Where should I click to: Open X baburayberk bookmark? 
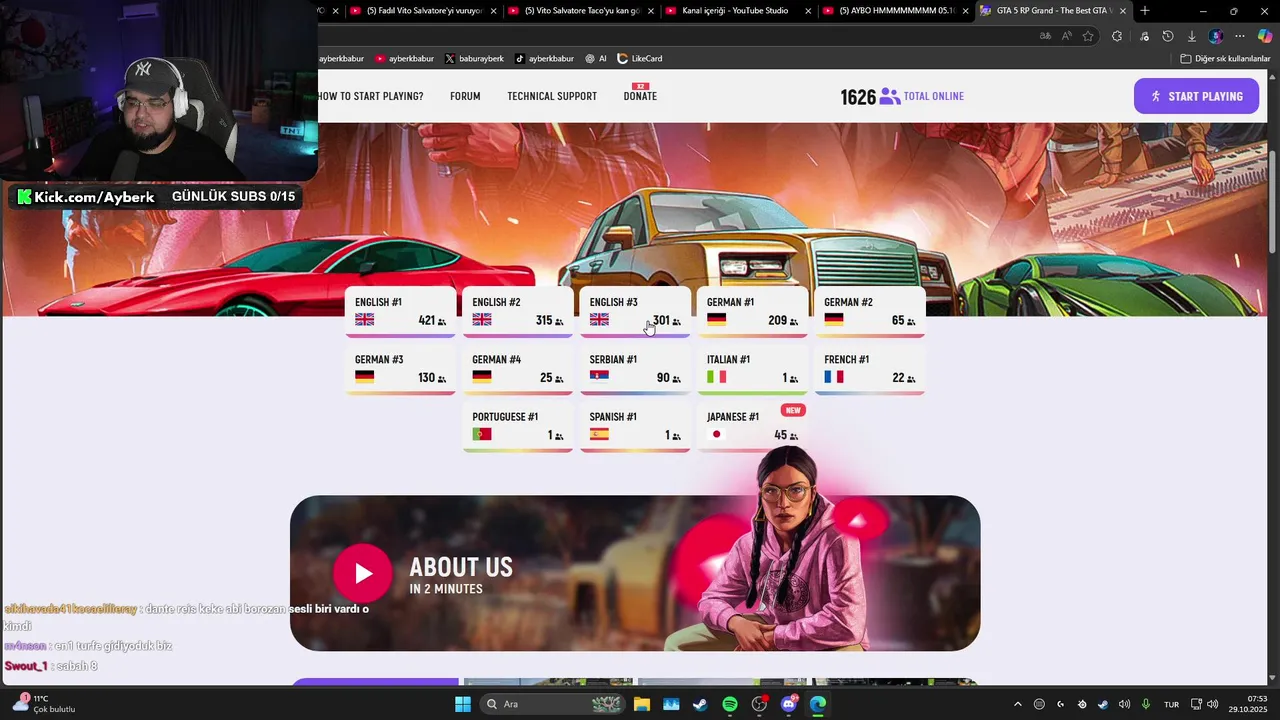tap(475, 59)
